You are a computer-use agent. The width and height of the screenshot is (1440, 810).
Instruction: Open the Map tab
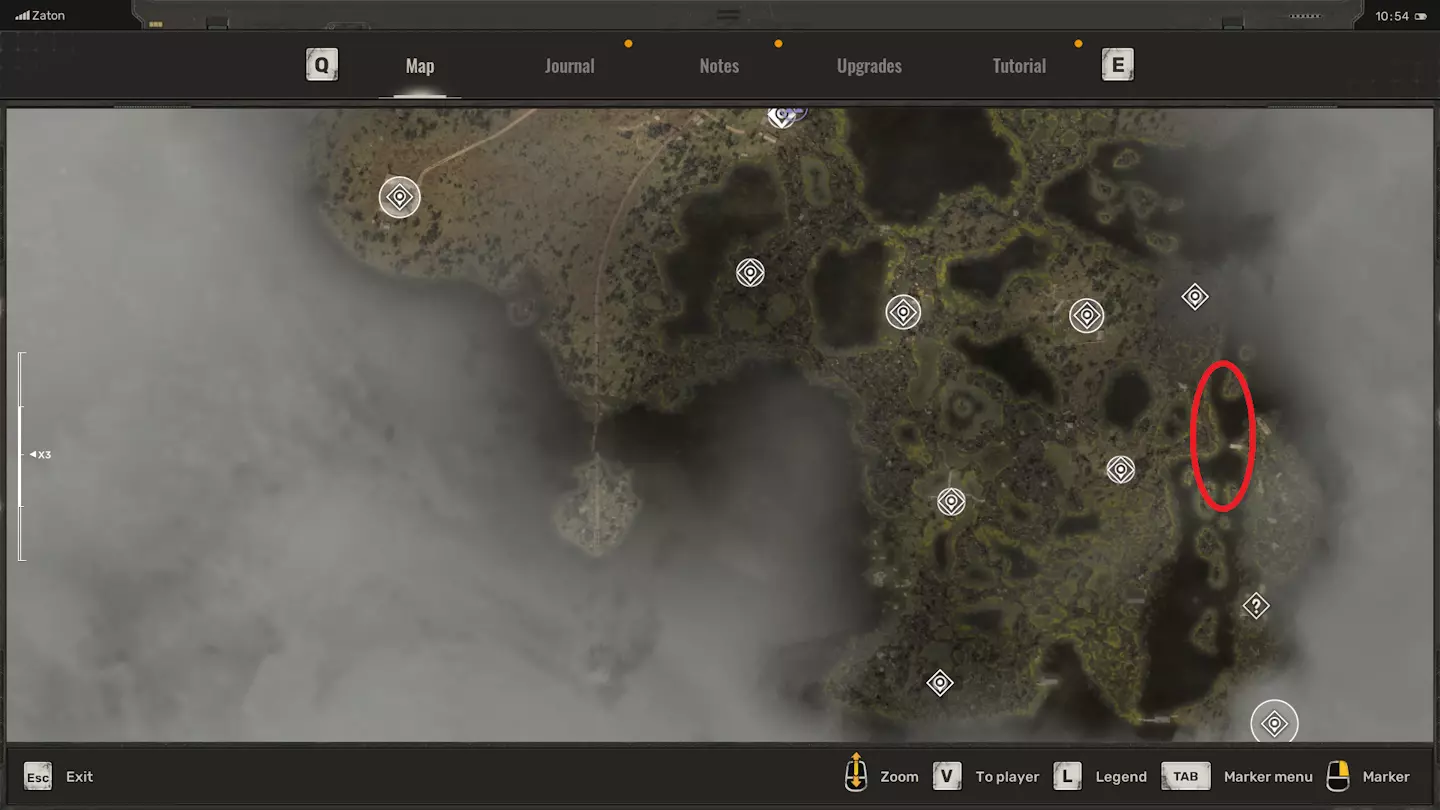click(420, 66)
